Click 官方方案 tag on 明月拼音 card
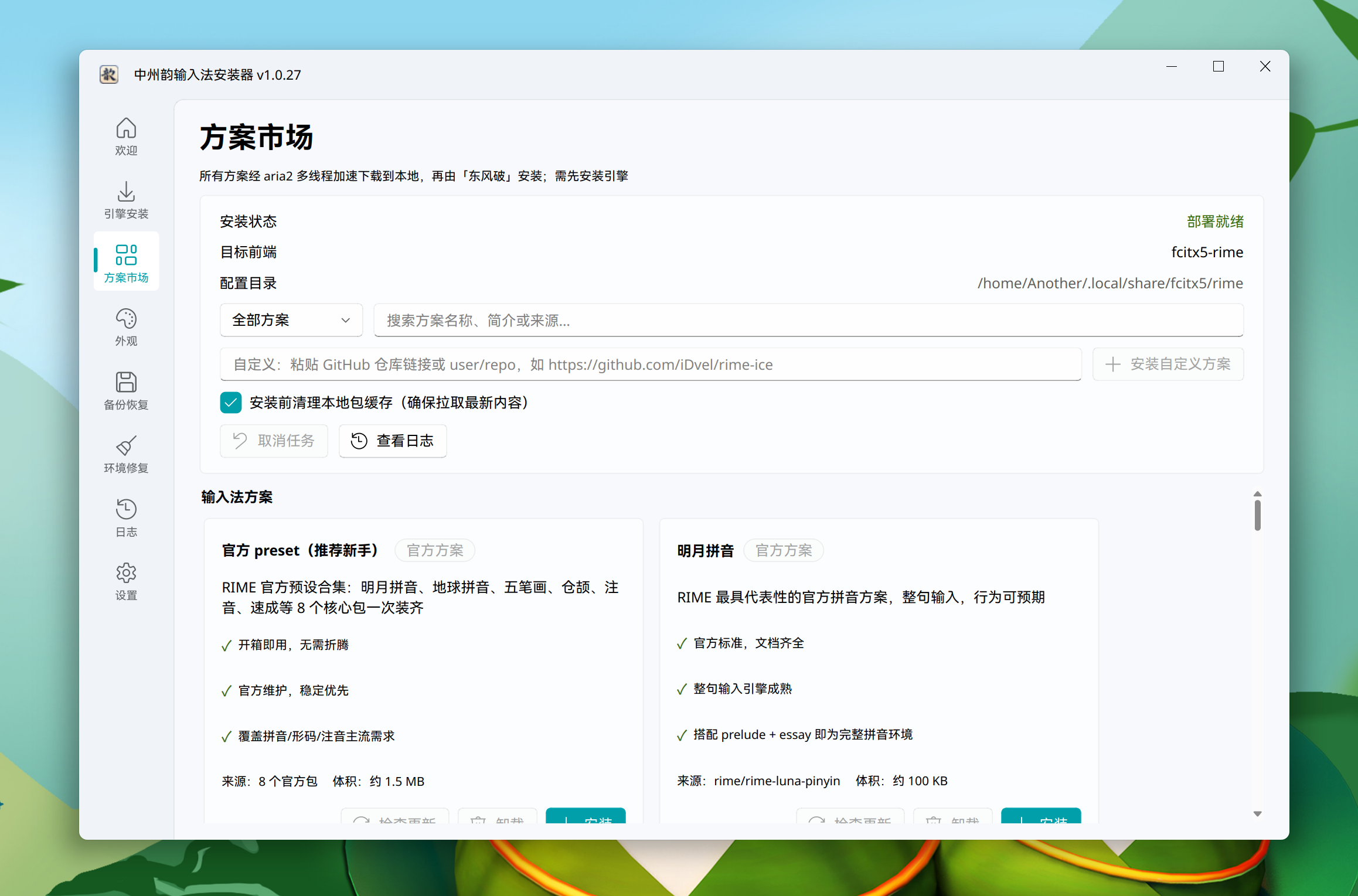The image size is (1358, 896). [x=784, y=550]
